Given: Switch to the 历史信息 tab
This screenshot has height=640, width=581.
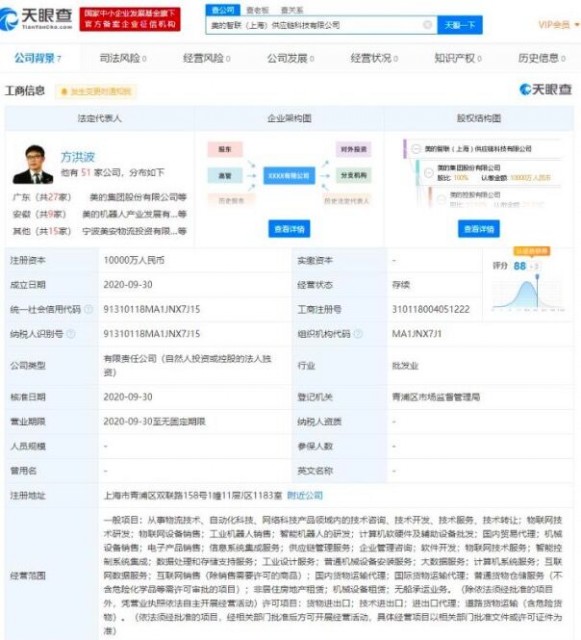Looking at the screenshot, I should 541,58.
